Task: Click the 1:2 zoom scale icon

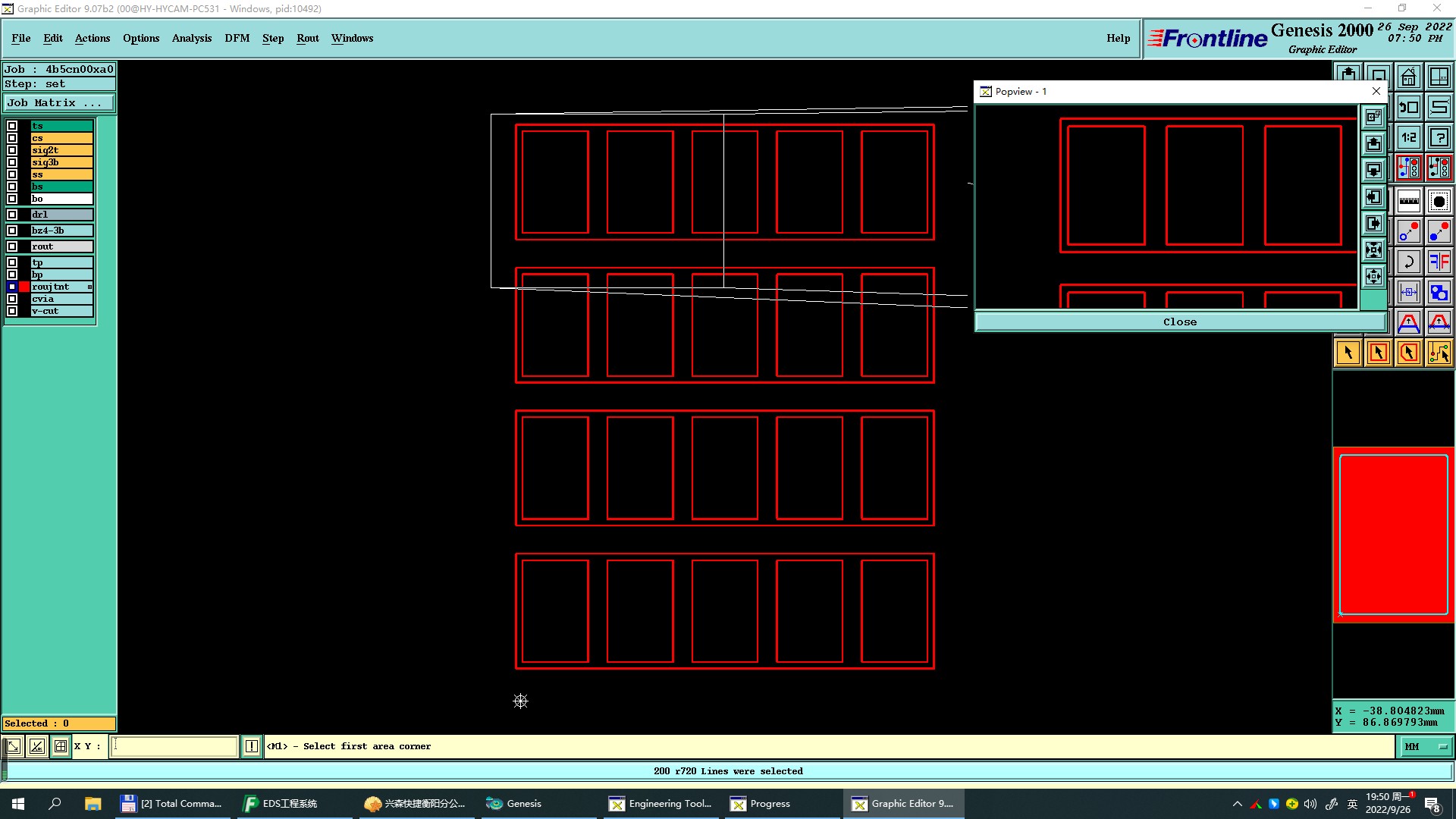Action: [x=1408, y=137]
